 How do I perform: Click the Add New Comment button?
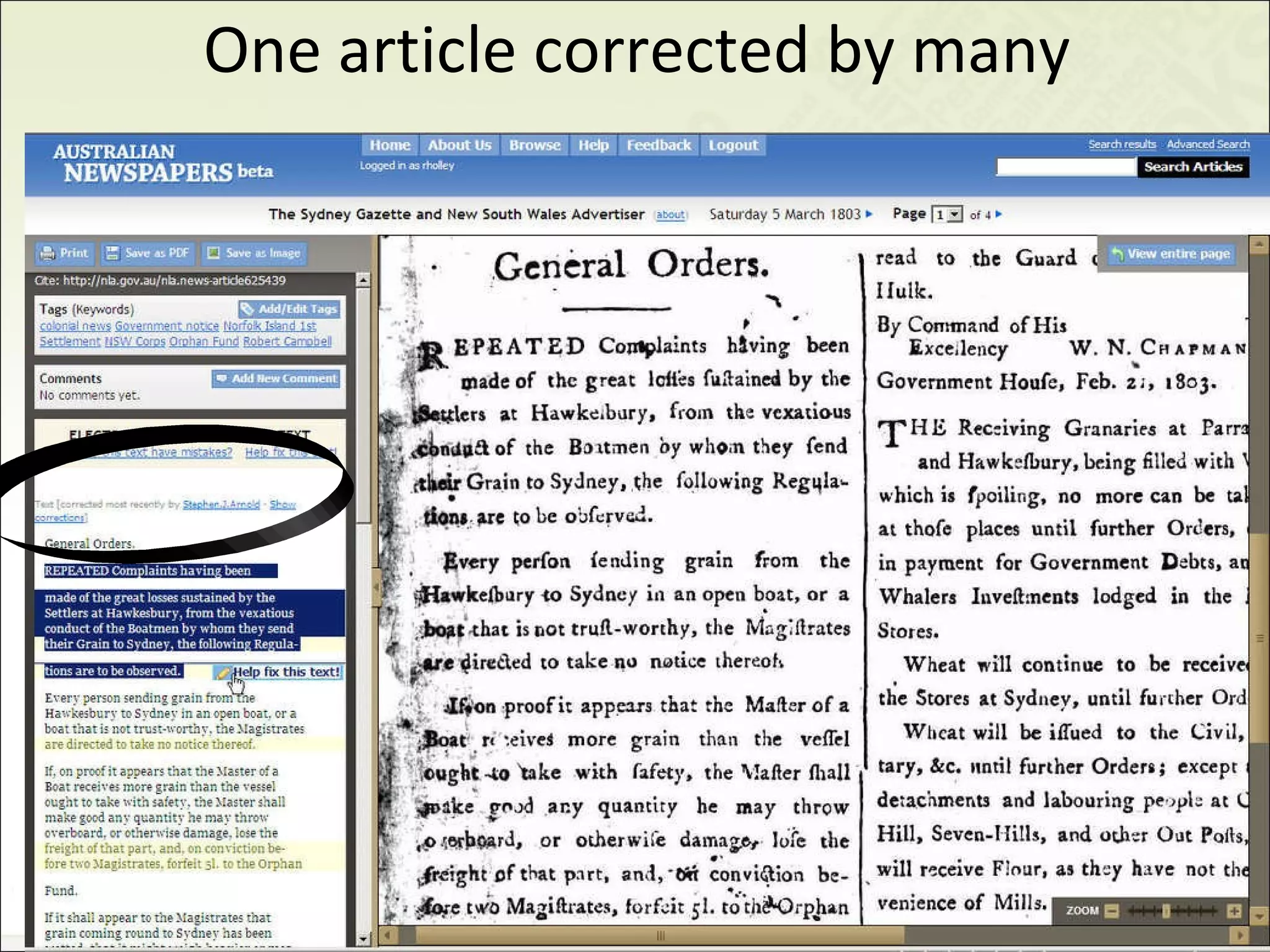click(x=276, y=378)
